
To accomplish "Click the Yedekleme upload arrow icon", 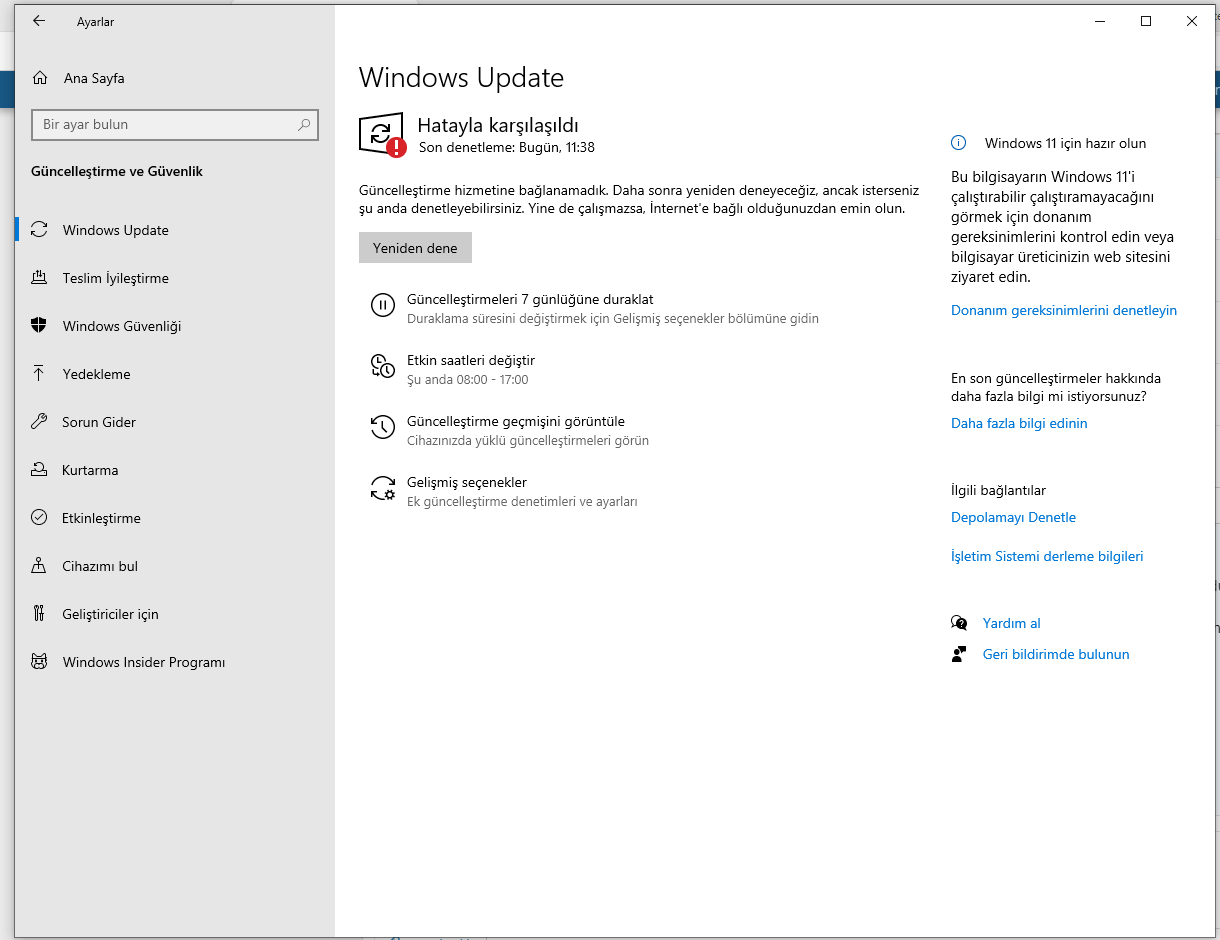I will click(39, 374).
